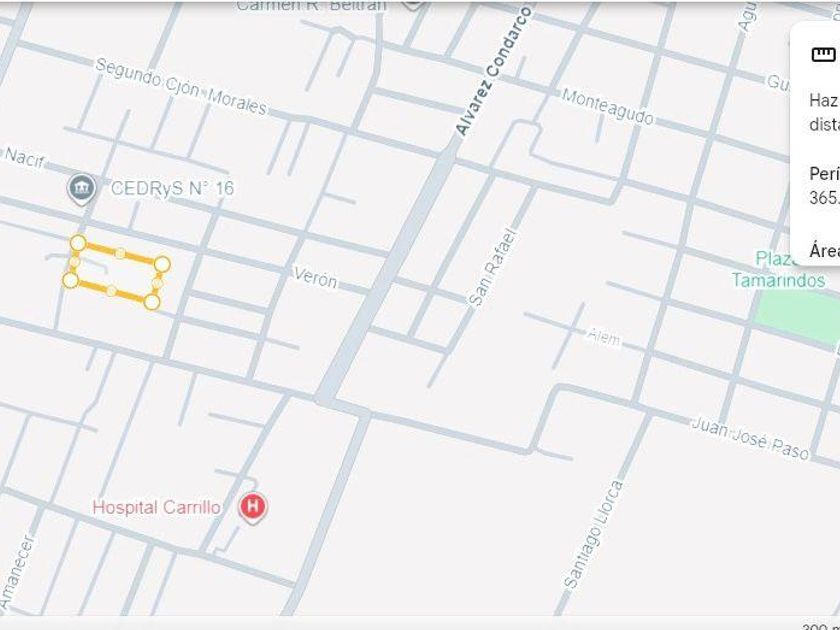This screenshot has width=840, height=630.
Task: Select the bottom-left vertex of the yellow polygon
Action: 71,280
